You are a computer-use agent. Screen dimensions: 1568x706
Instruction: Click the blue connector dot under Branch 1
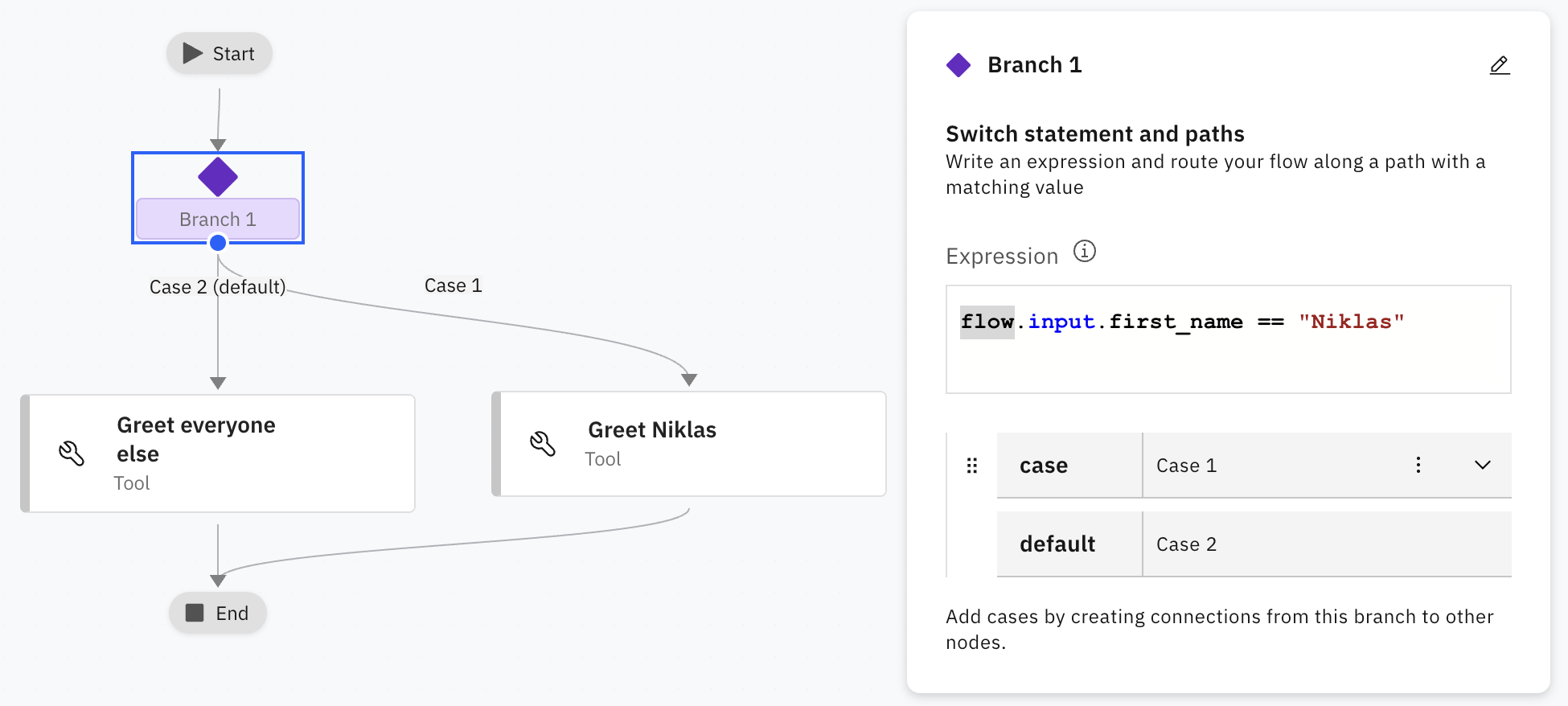(218, 243)
